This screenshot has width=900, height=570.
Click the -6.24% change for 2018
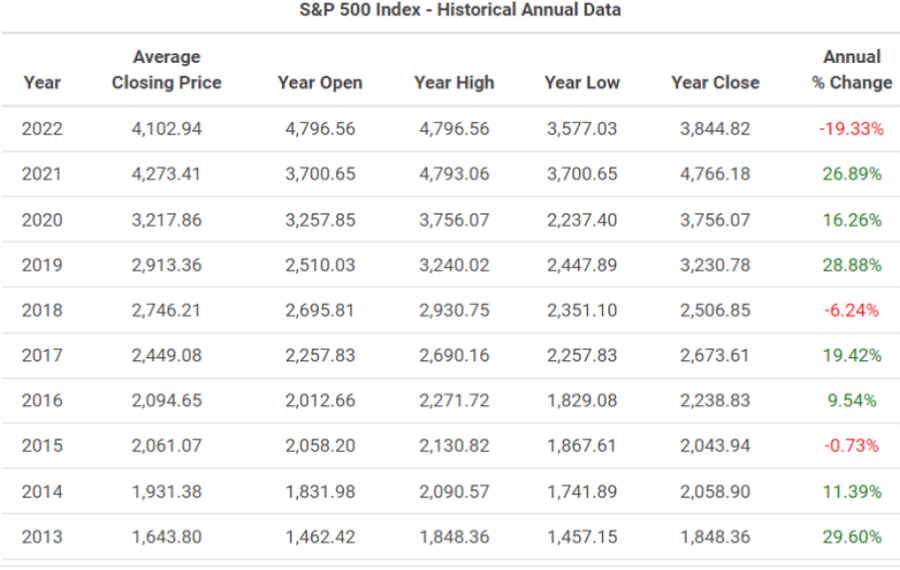point(852,310)
